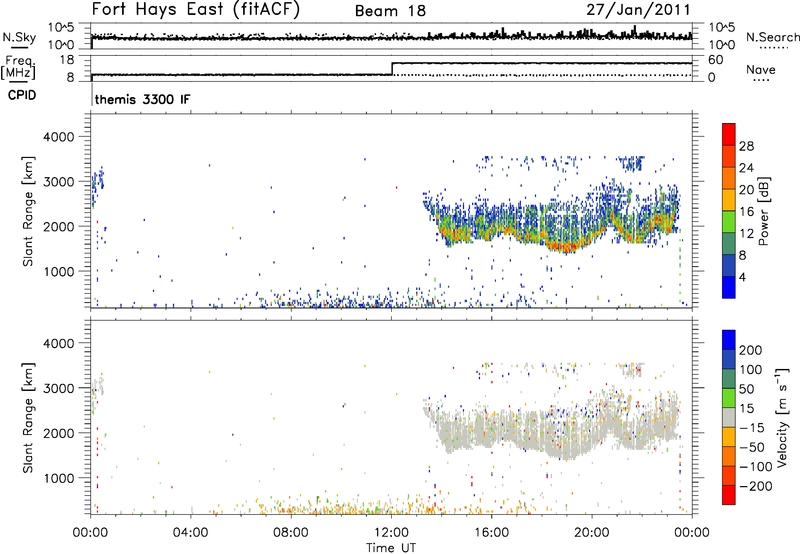The image size is (800, 554).
Task: Click the "100" value on the Velocity color bar
Action: [x=751, y=369]
